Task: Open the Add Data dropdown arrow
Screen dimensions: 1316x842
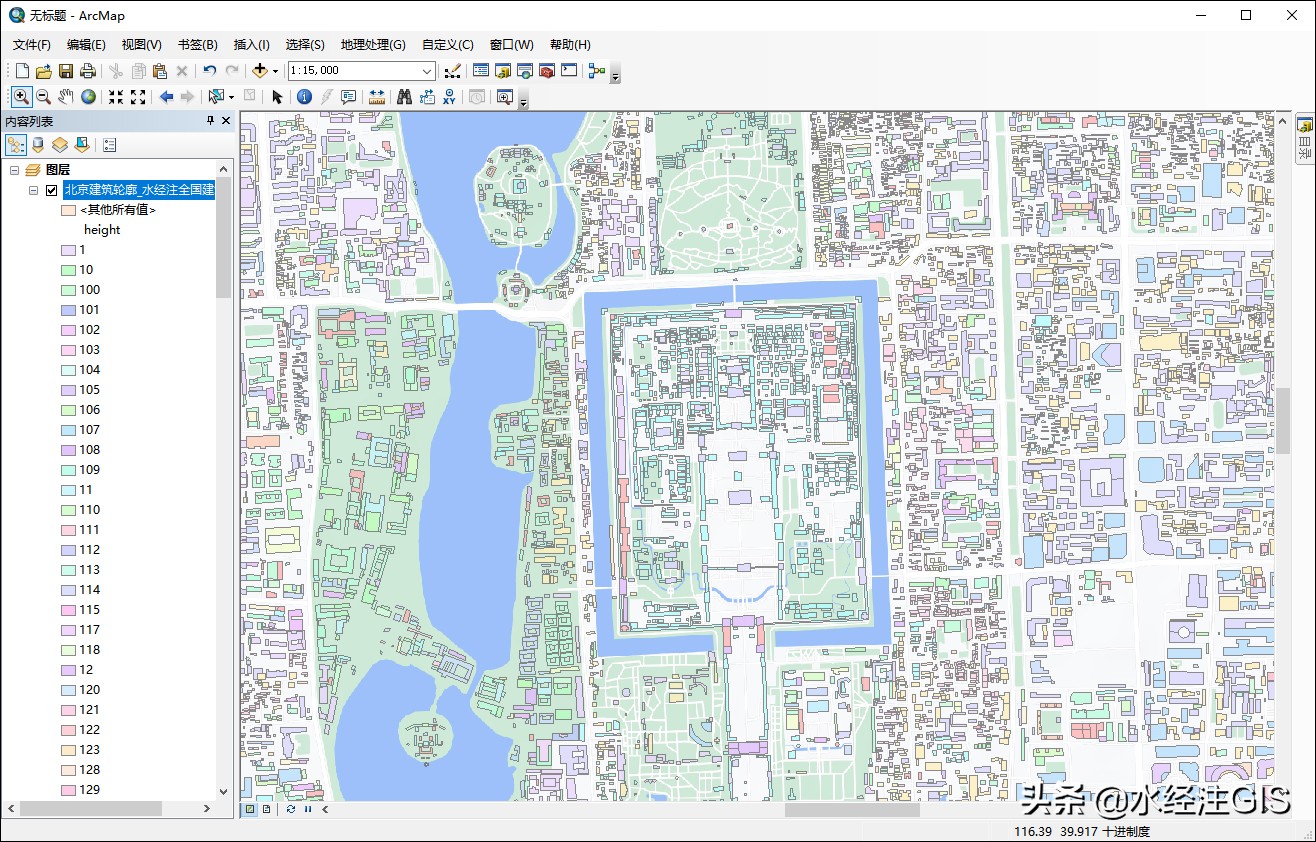Action: tap(275, 71)
